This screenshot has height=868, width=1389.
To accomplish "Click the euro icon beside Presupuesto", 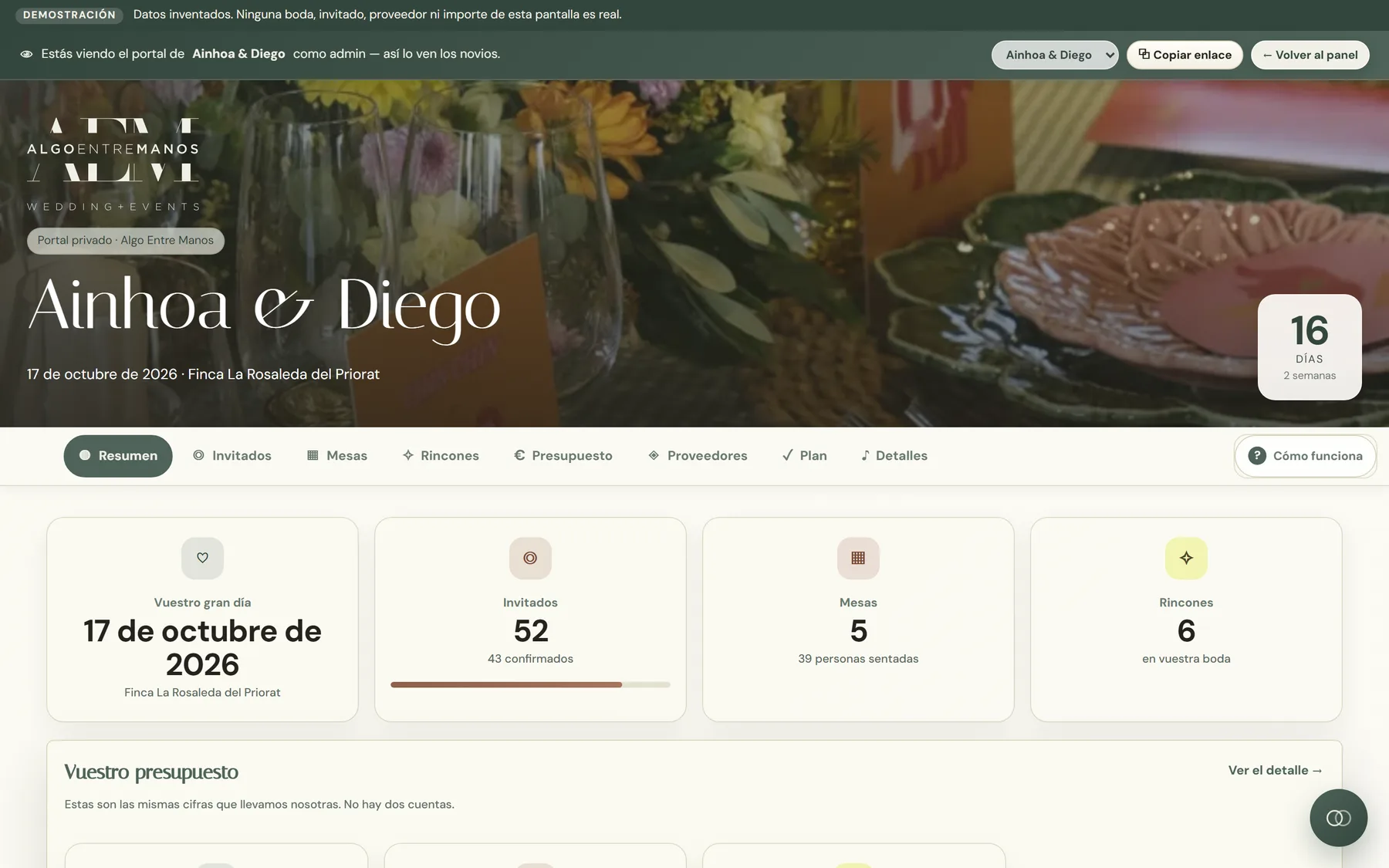I will point(519,455).
